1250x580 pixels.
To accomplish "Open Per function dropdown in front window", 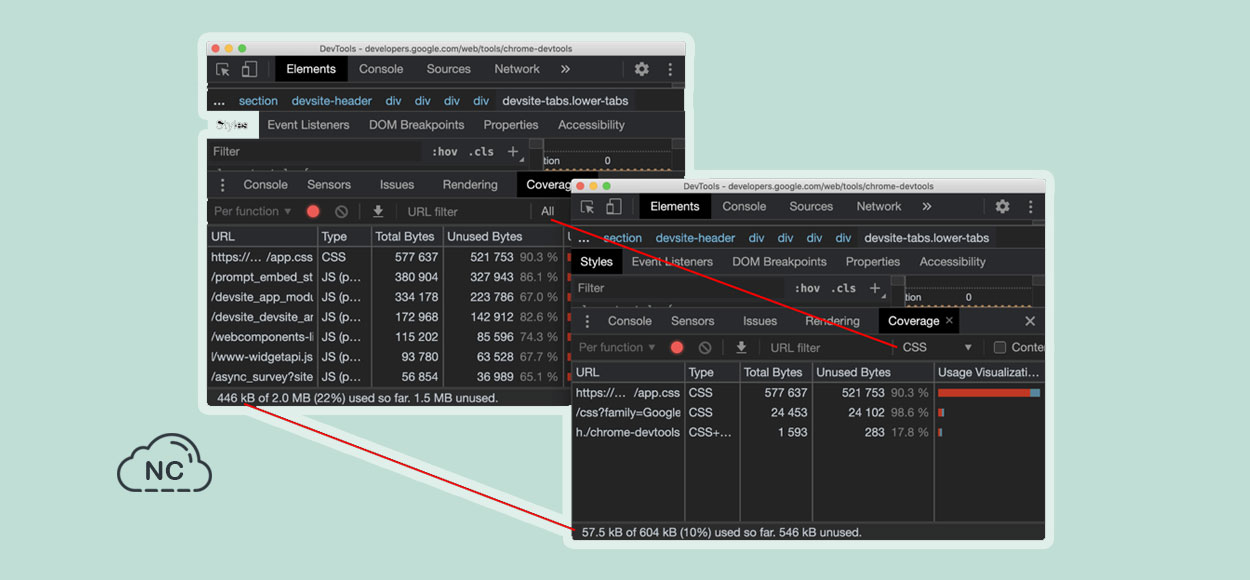I will tap(617, 347).
